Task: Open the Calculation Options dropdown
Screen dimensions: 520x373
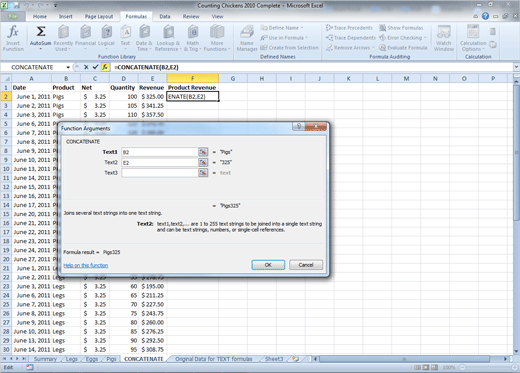Action: click(473, 38)
